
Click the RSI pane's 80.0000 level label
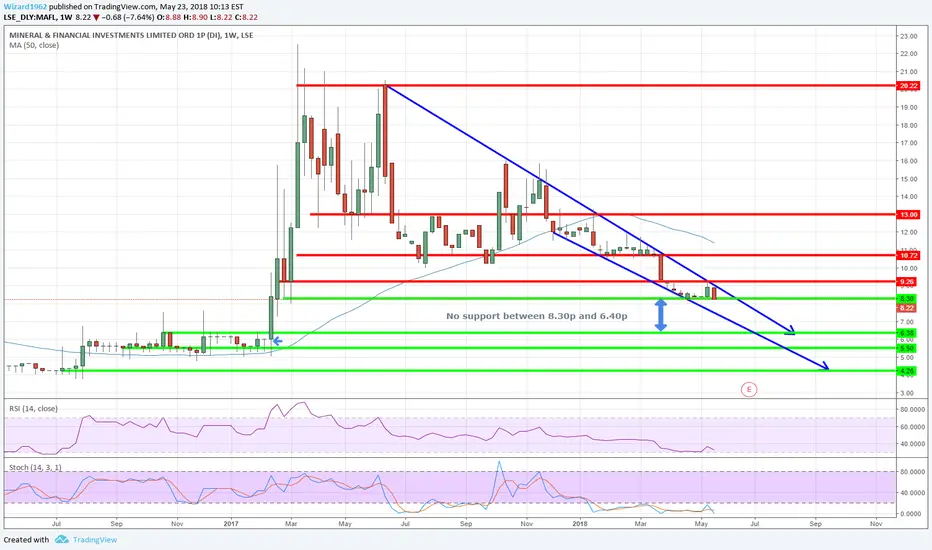[912, 410]
